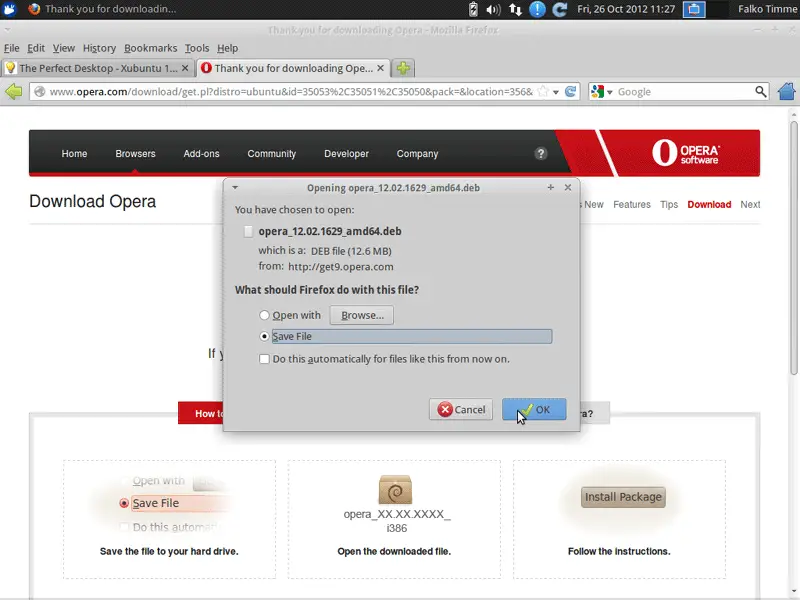Click the opera_12.02.1629_amd64.deb filename text
This screenshot has height=600, width=800.
pos(330,231)
